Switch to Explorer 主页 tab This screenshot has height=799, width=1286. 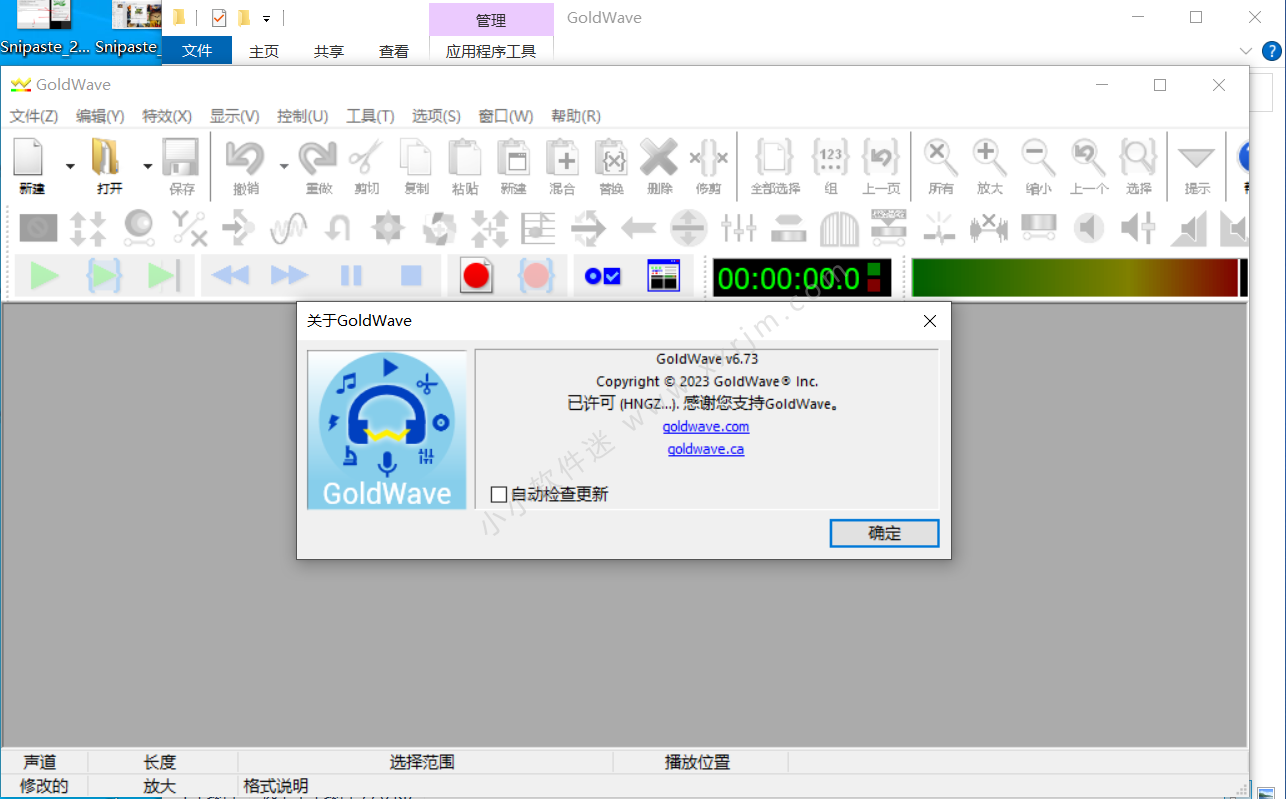coord(264,51)
